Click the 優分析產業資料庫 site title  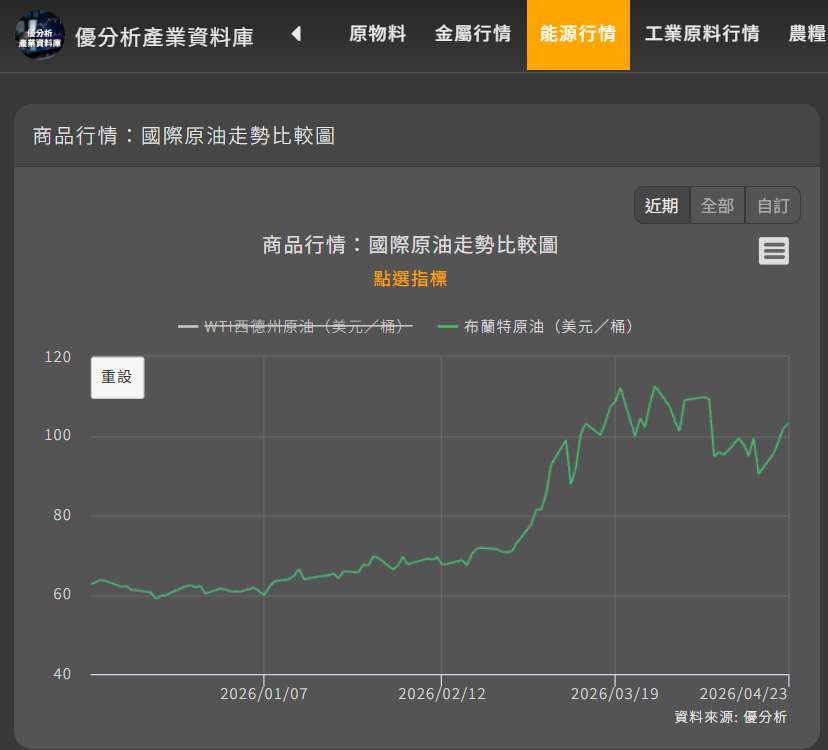(x=164, y=37)
